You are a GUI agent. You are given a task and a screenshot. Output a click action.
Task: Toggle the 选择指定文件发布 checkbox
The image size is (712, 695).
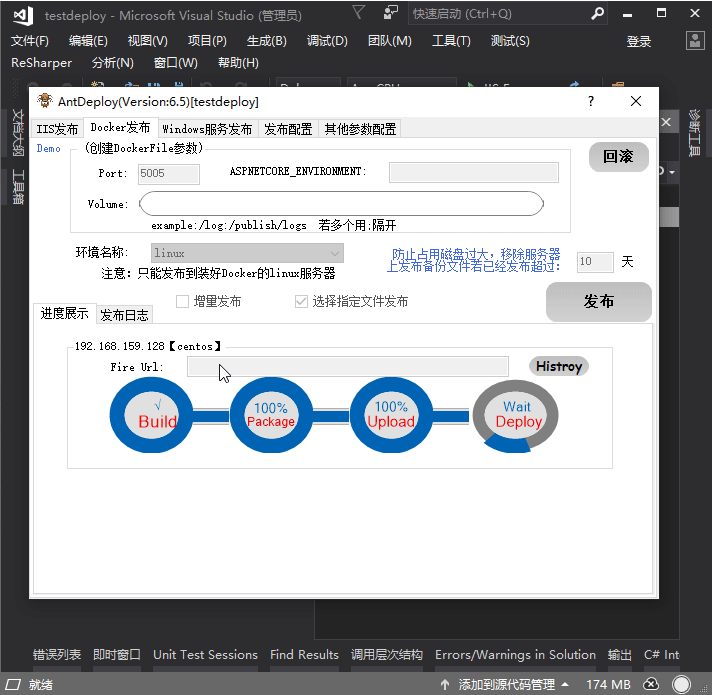pyautogui.click(x=301, y=301)
